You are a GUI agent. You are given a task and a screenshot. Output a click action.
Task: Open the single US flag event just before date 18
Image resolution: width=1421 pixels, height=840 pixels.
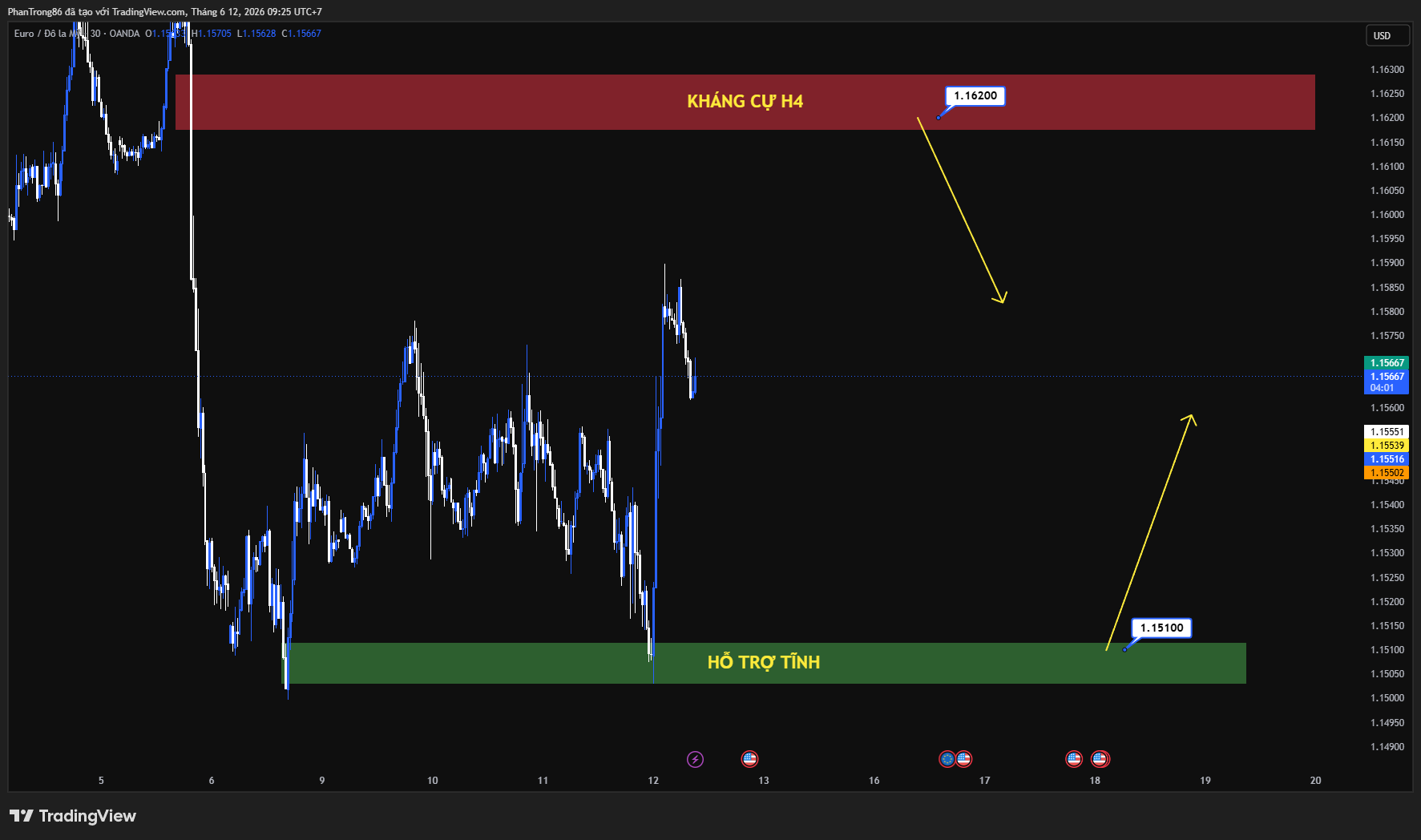[x=1074, y=758]
